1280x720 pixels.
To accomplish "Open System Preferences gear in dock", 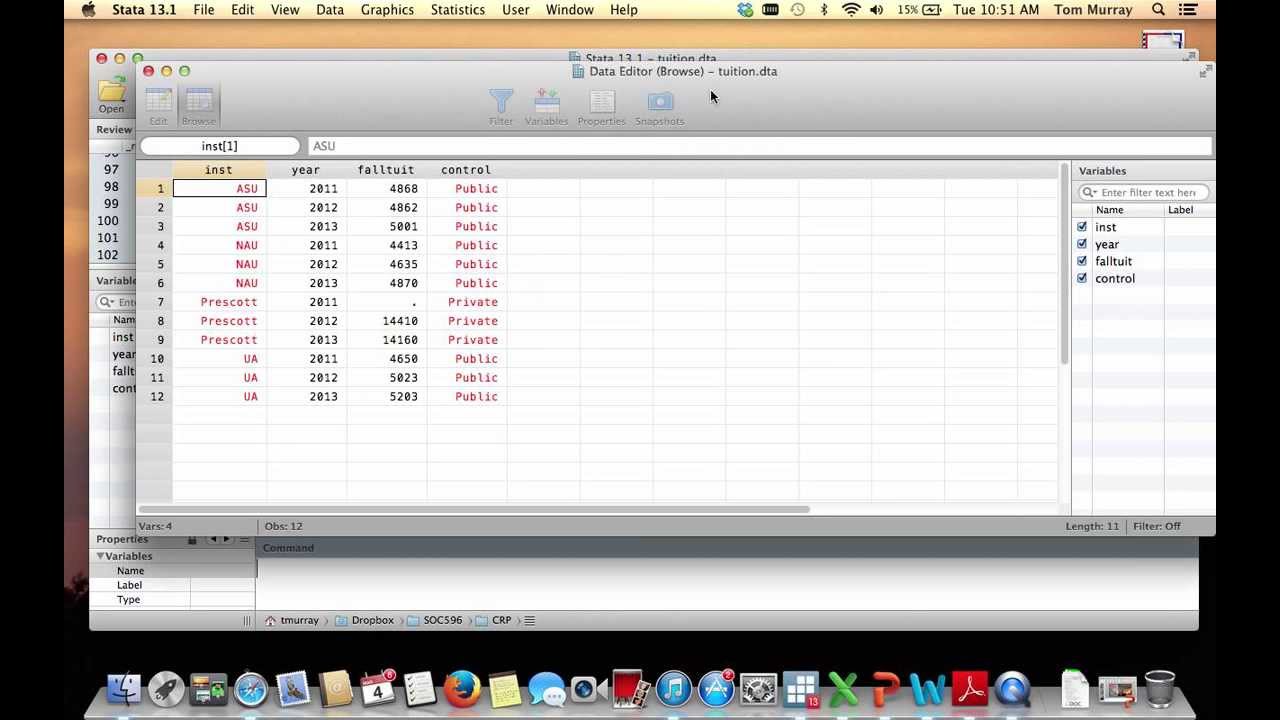I will click(x=759, y=689).
